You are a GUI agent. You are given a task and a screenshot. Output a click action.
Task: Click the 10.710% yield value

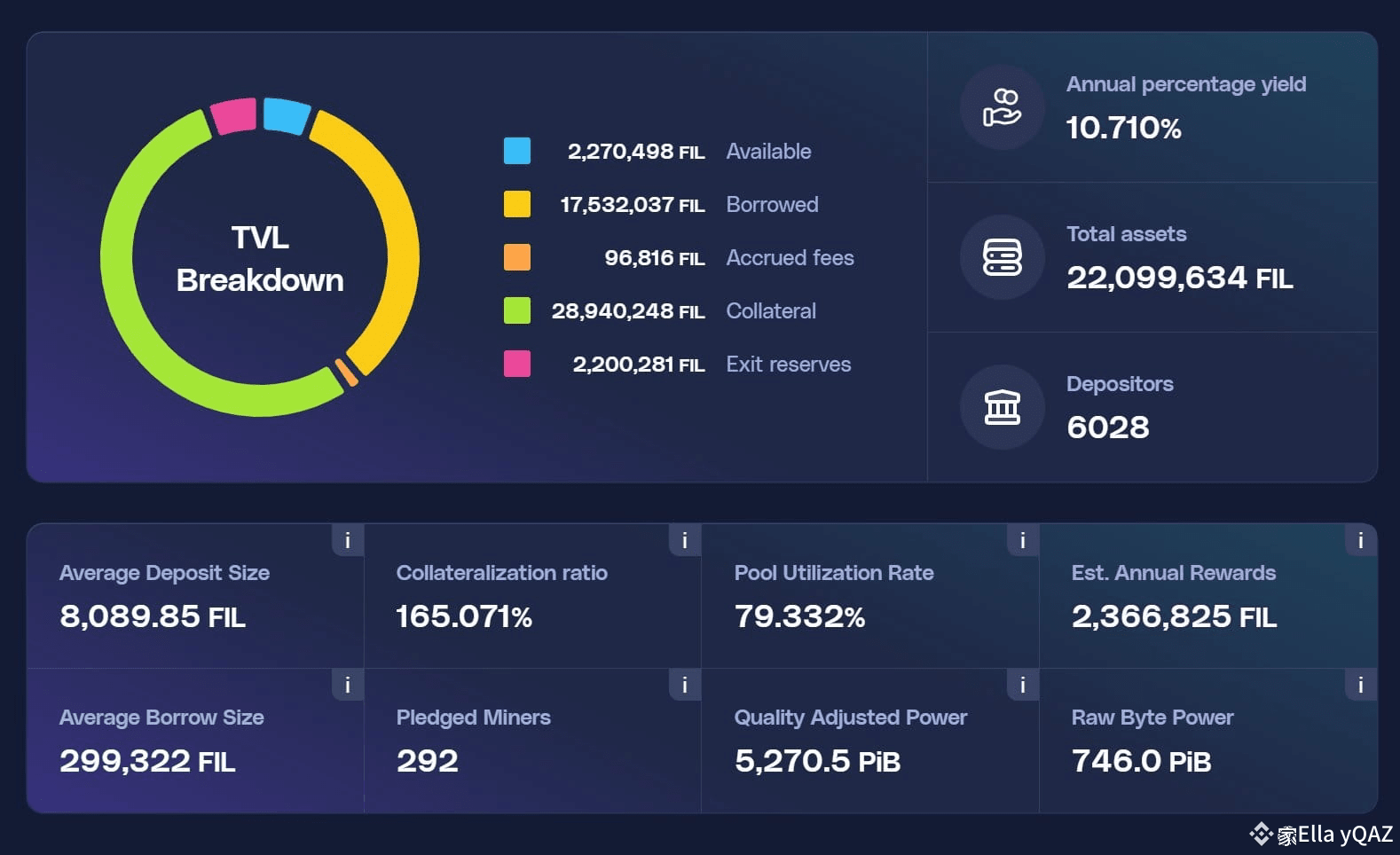pyautogui.click(x=1123, y=128)
